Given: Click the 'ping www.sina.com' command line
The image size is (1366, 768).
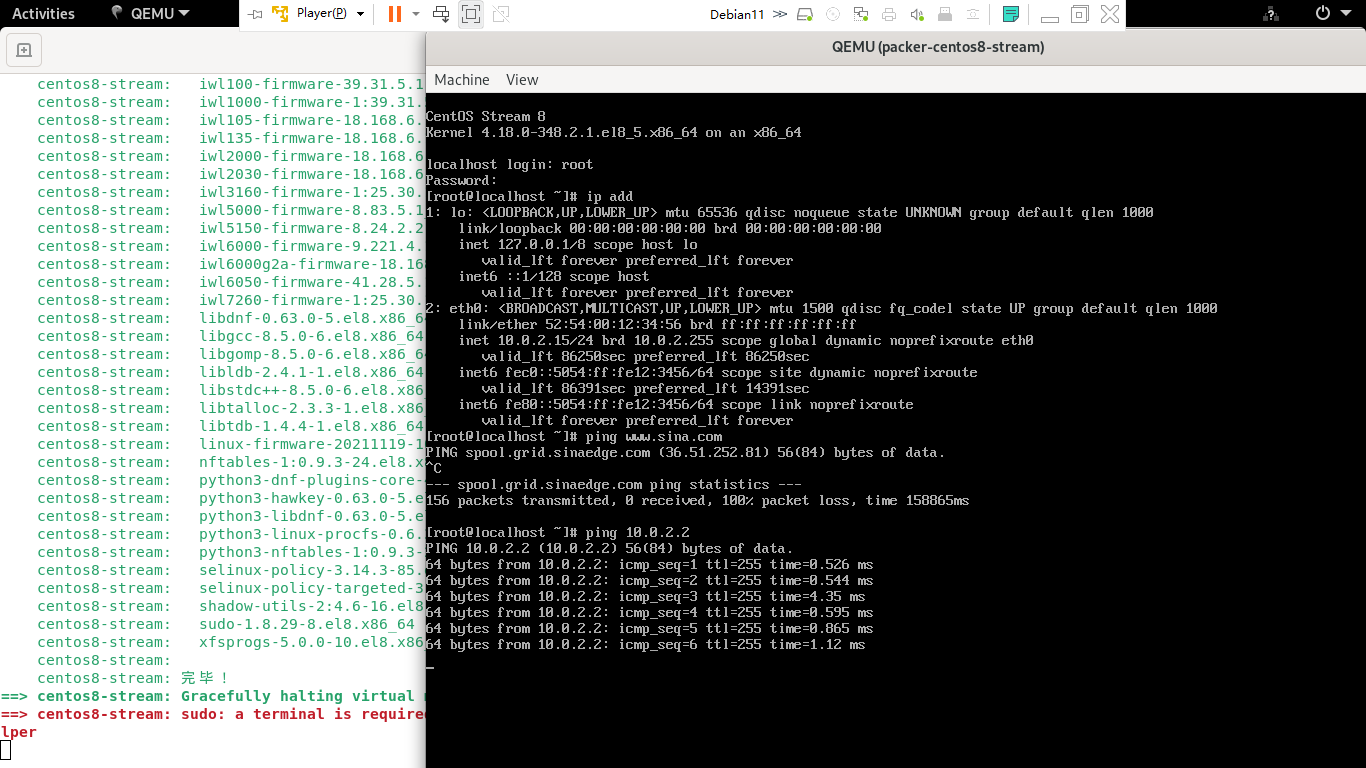Looking at the screenshot, I should [x=574, y=437].
